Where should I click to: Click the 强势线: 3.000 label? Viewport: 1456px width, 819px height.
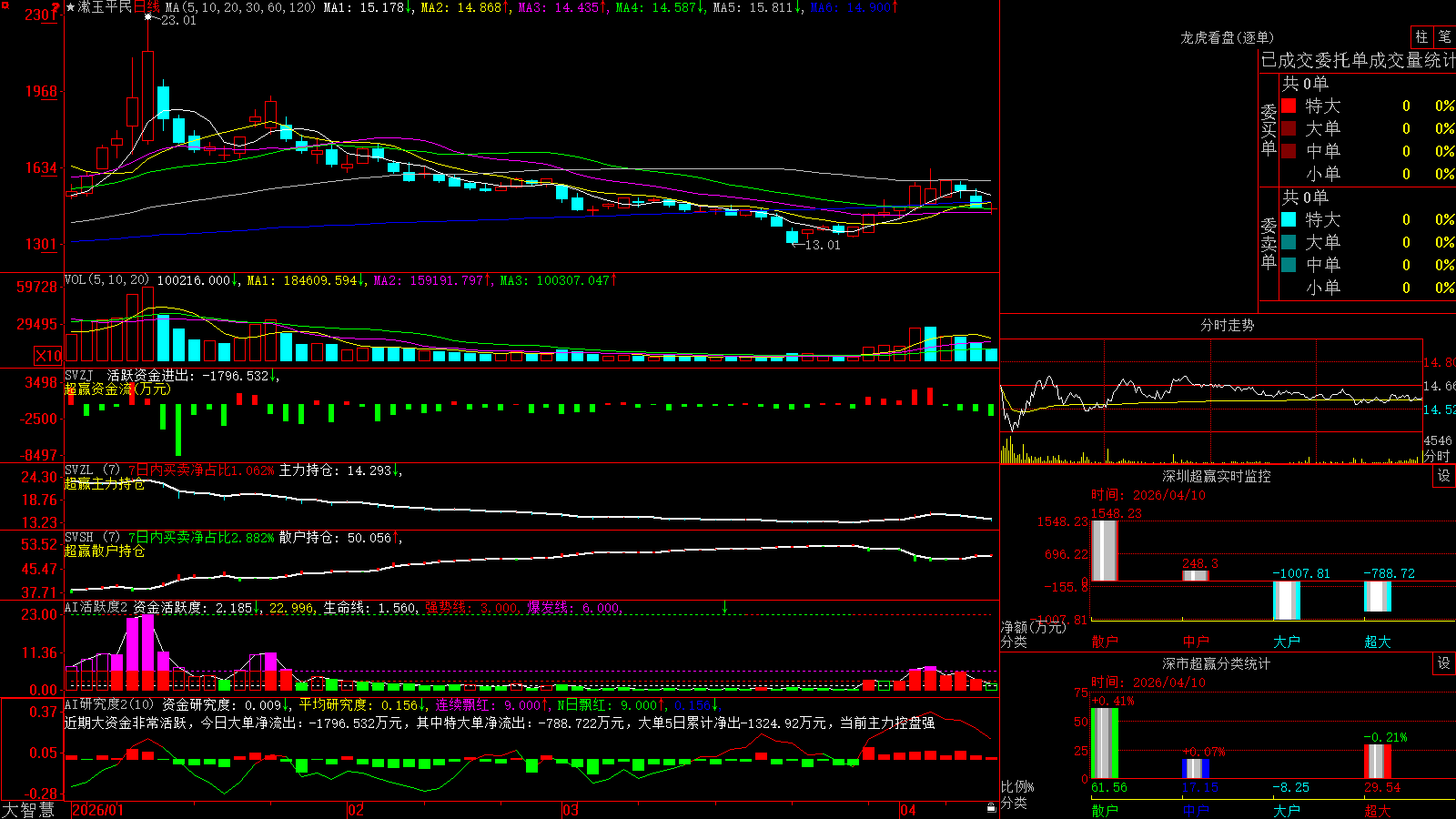pyautogui.click(x=471, y=608)
